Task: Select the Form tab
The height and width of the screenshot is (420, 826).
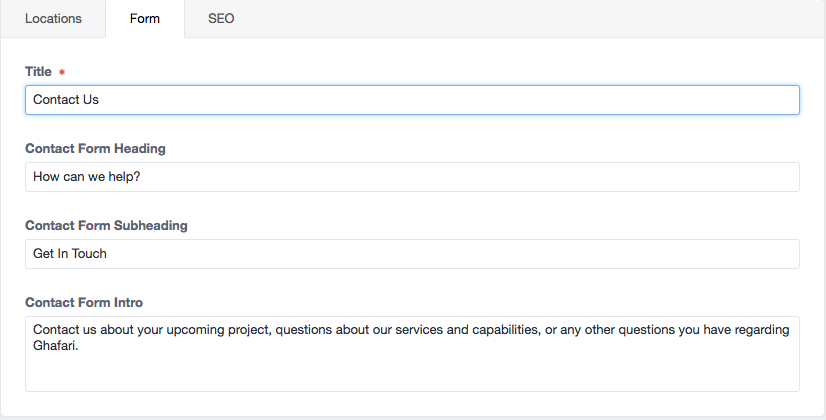Action: tap(145, 18)
